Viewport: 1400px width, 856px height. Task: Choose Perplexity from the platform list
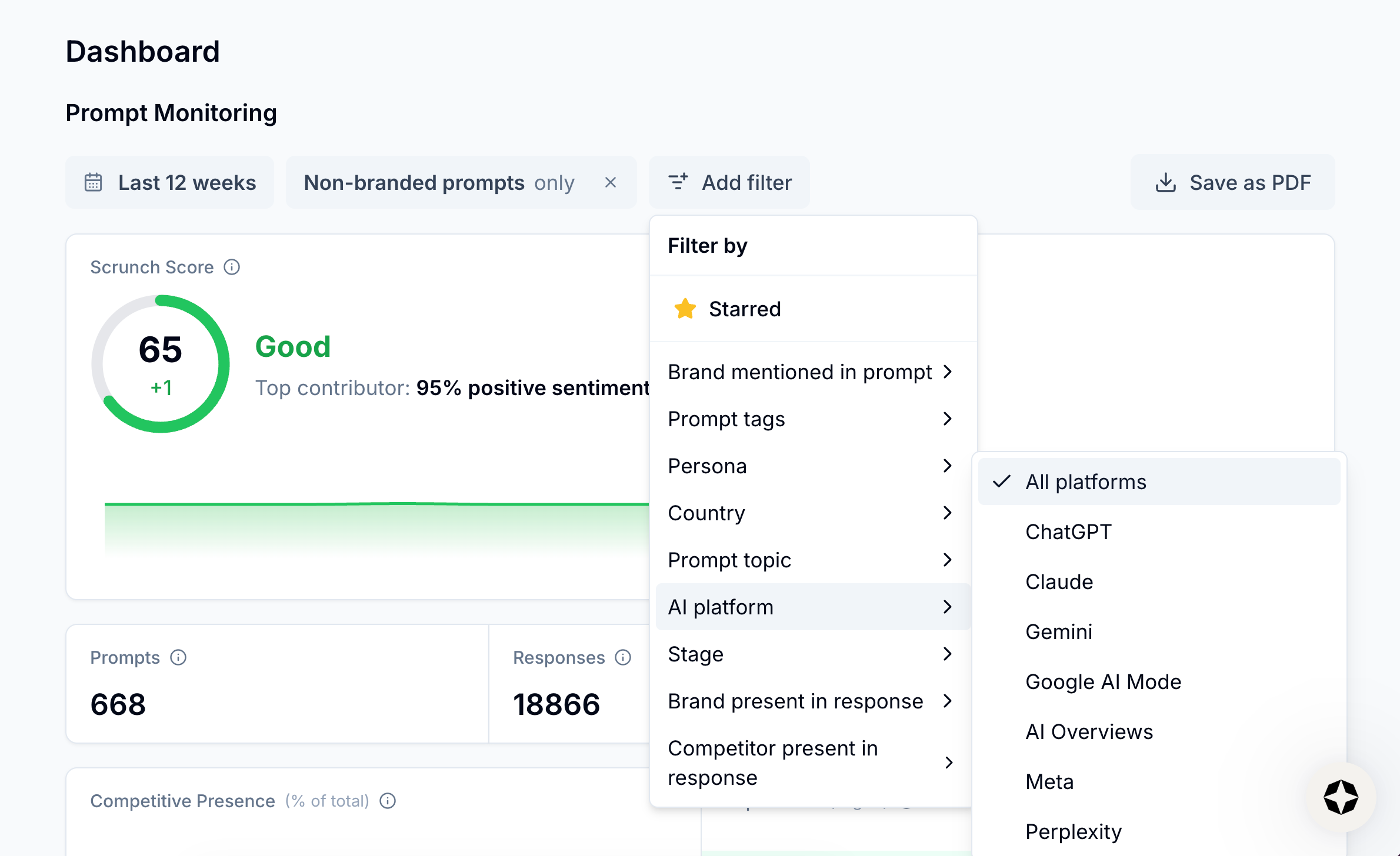click(x=1073, y=832)
